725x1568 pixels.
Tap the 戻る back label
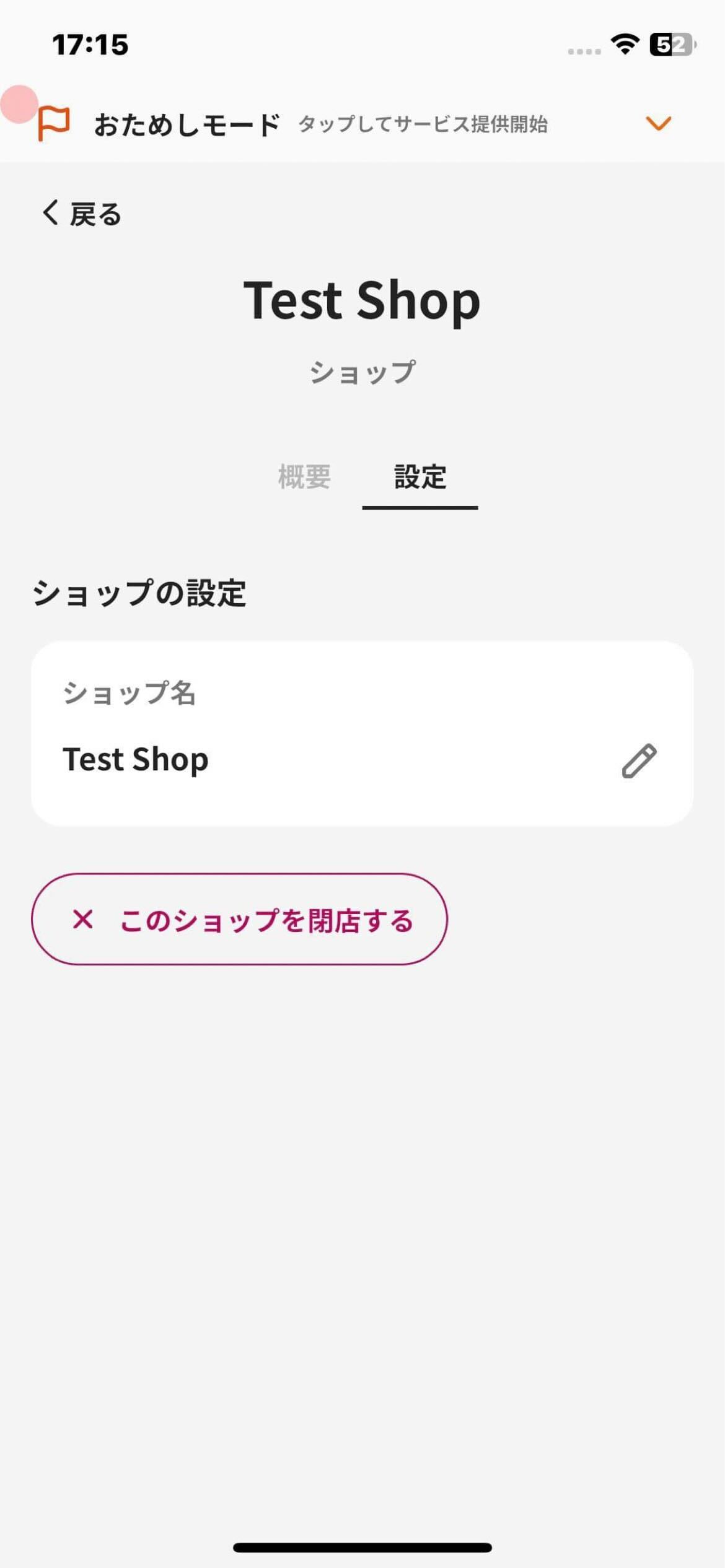point(95,214)
